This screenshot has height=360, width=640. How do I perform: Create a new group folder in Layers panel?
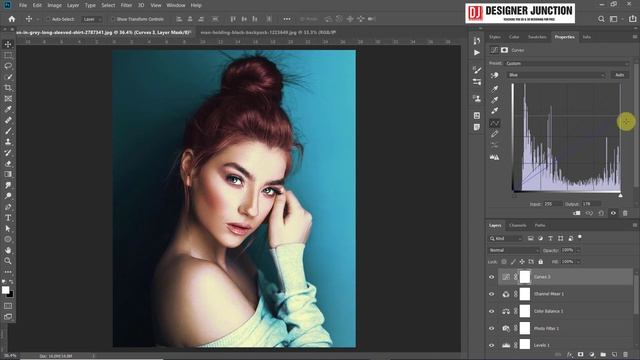(x=603, y=355)
